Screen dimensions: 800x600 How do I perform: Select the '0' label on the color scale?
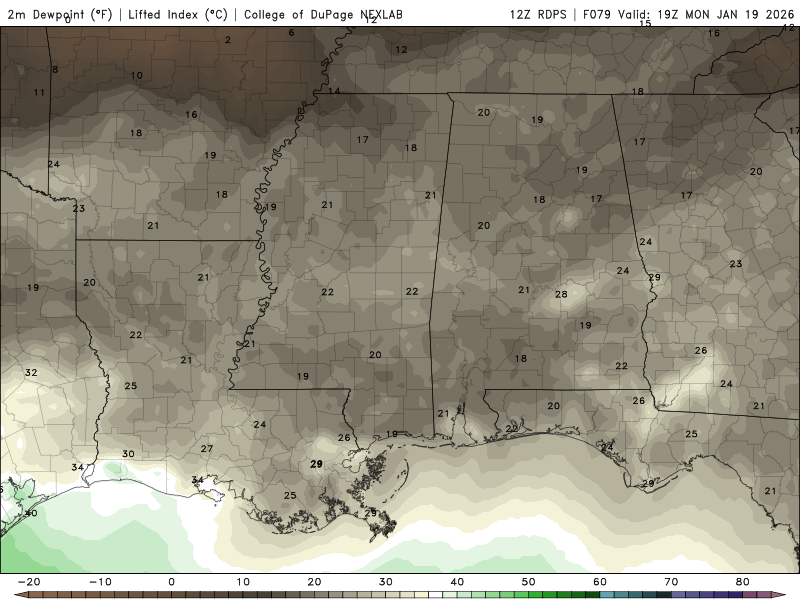tap(171, 582)
